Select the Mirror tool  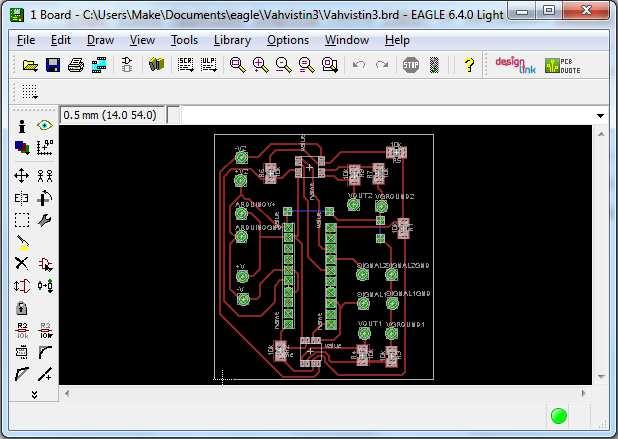click(22, 198)
